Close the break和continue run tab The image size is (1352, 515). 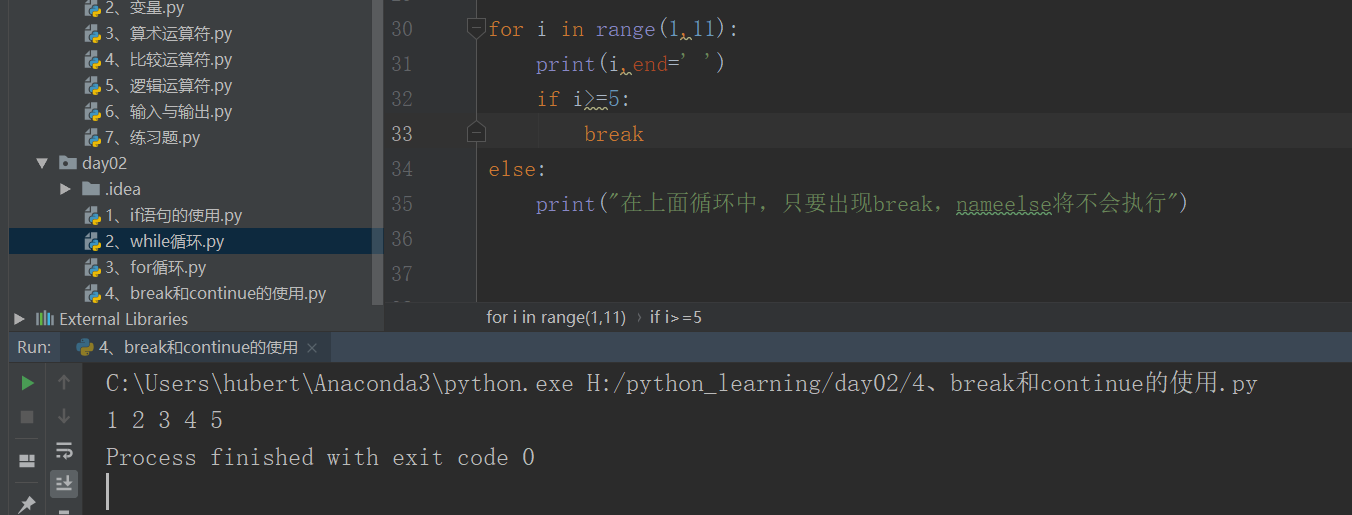[x=312, y=348]
